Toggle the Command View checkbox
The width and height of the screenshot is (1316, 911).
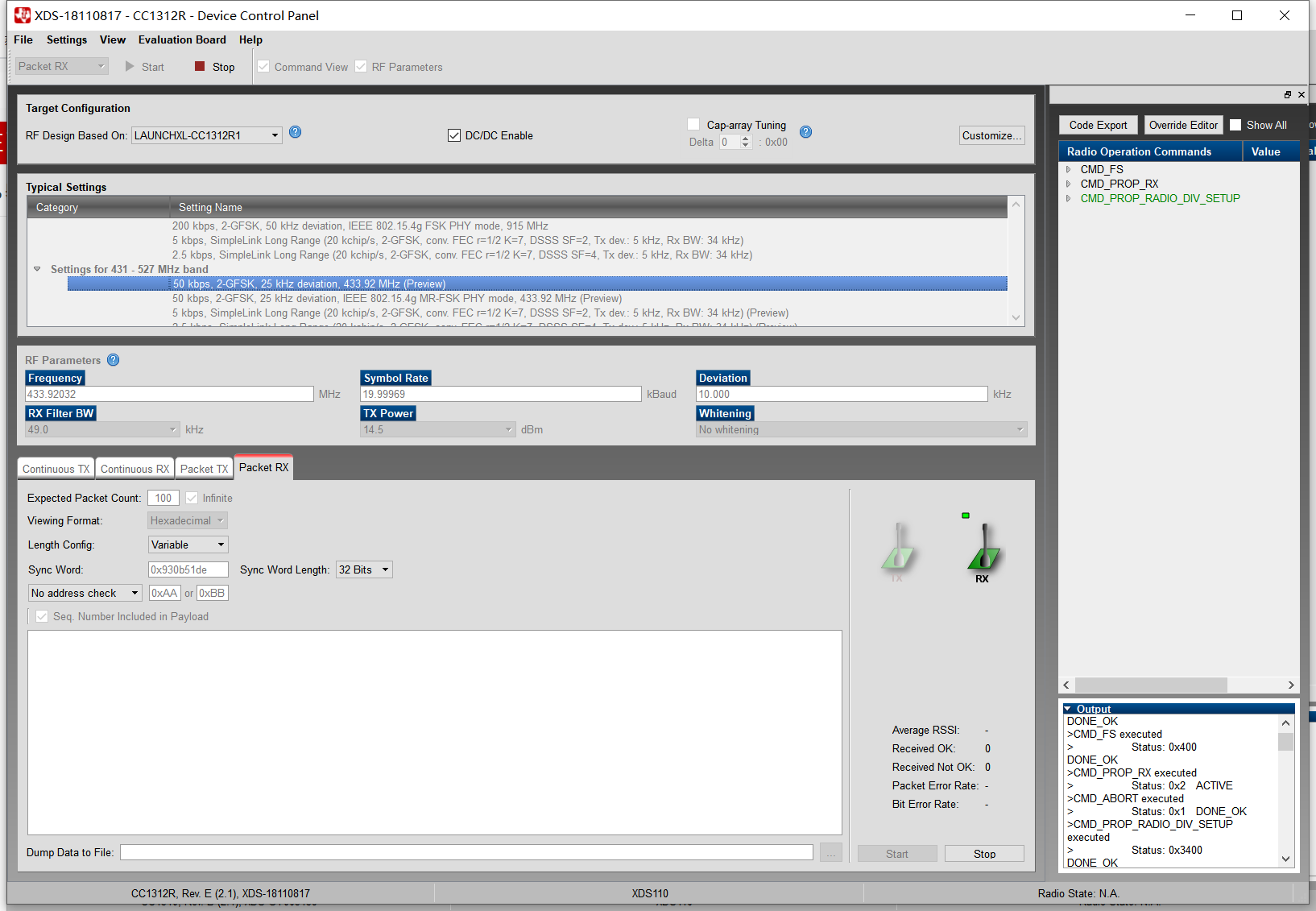point(263,67)
